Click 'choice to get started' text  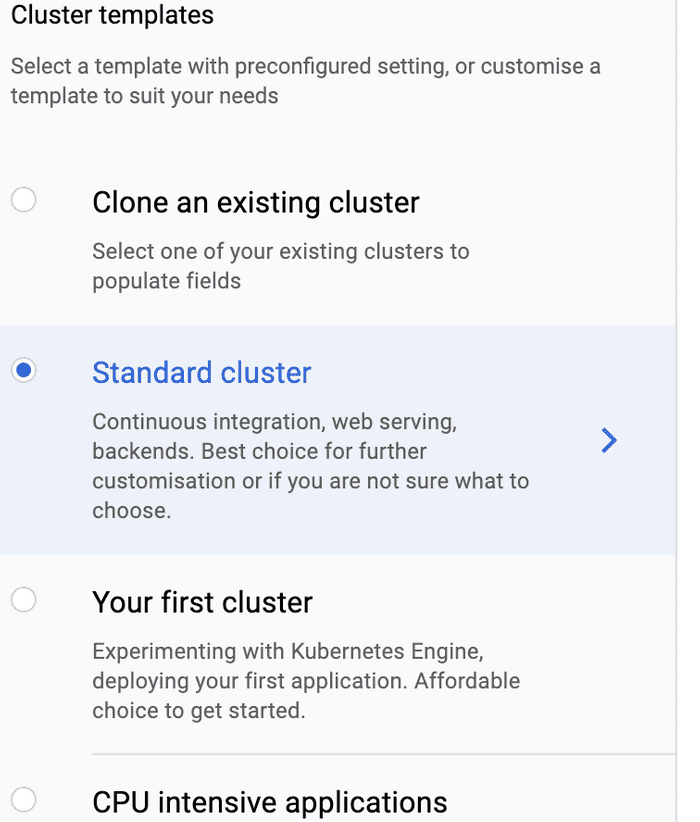[x=197, y=711]
